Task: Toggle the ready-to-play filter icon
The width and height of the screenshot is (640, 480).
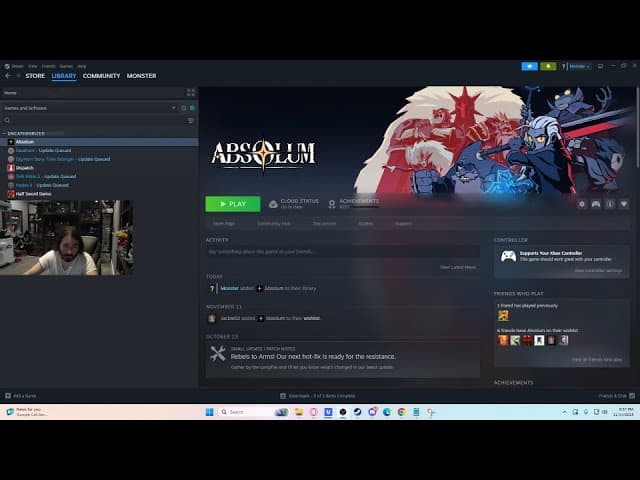Action: [192, 107]
